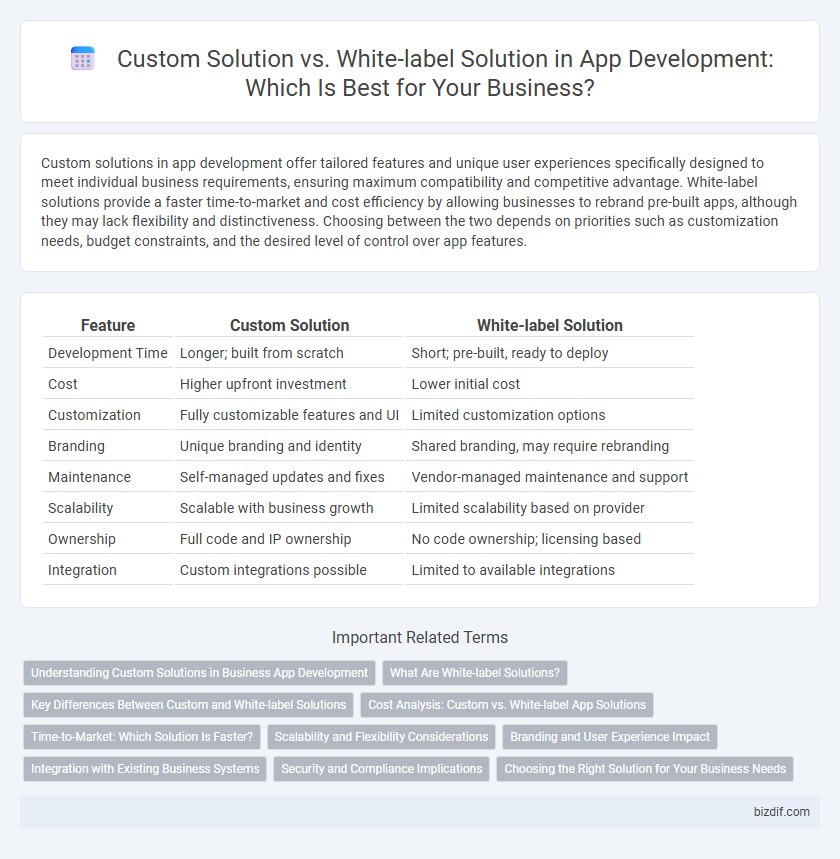Click 'Longer; built from scratch' cell
The height and width of the screenshot is (859, 840).
click(x=289, y=353)
